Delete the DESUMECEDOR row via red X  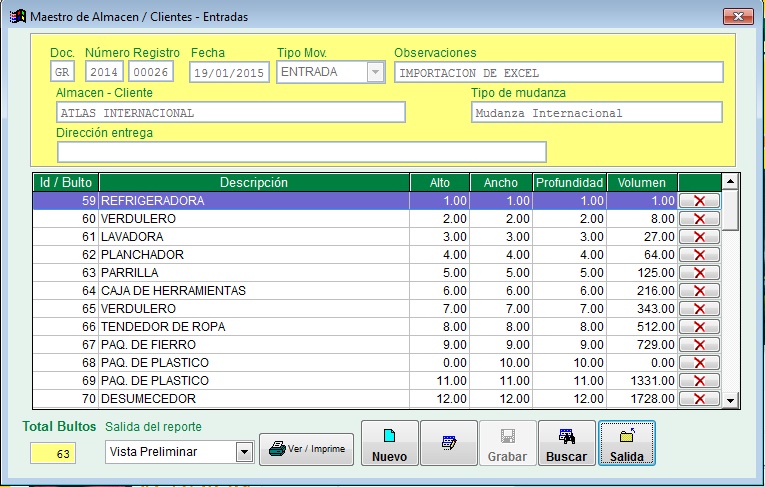pos(699,399)
